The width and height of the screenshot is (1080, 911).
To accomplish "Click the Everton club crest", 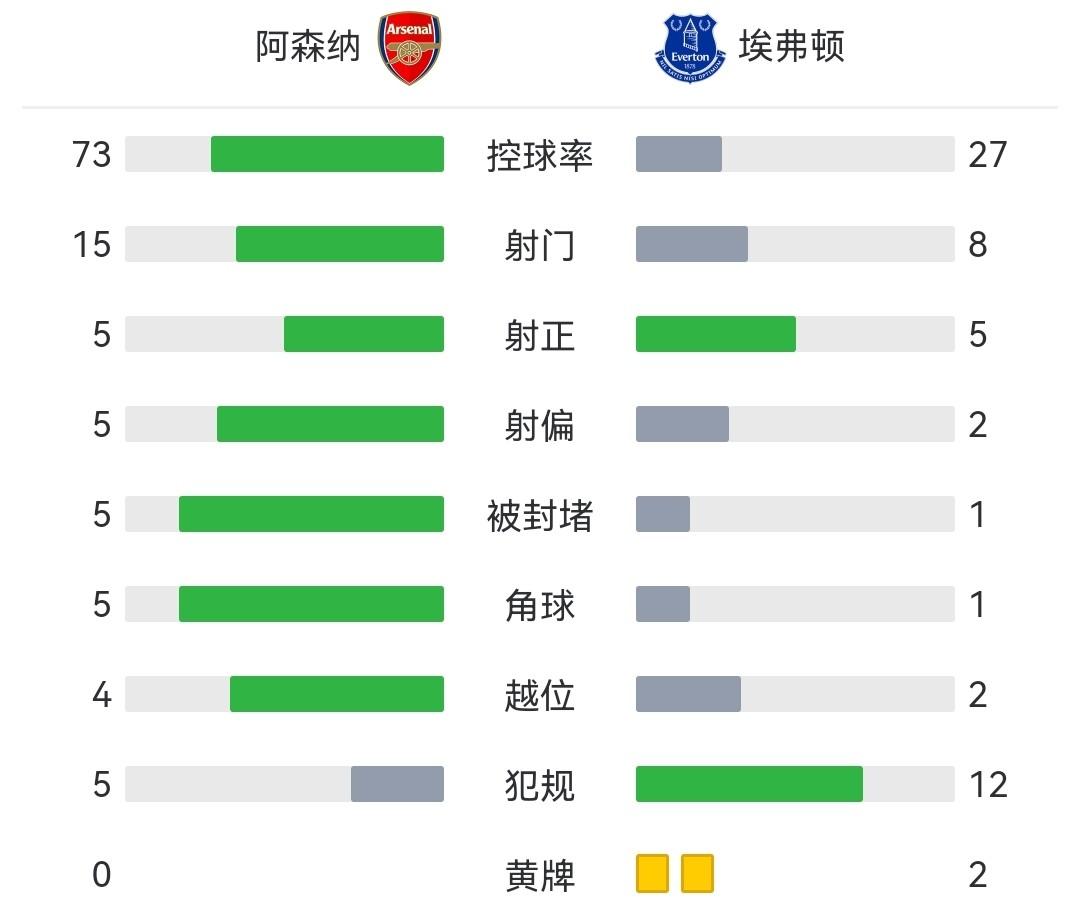I will [690, 47].
